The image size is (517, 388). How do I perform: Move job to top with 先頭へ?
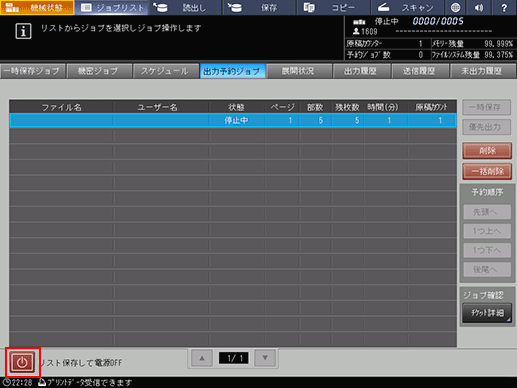(x=487, y=212)
